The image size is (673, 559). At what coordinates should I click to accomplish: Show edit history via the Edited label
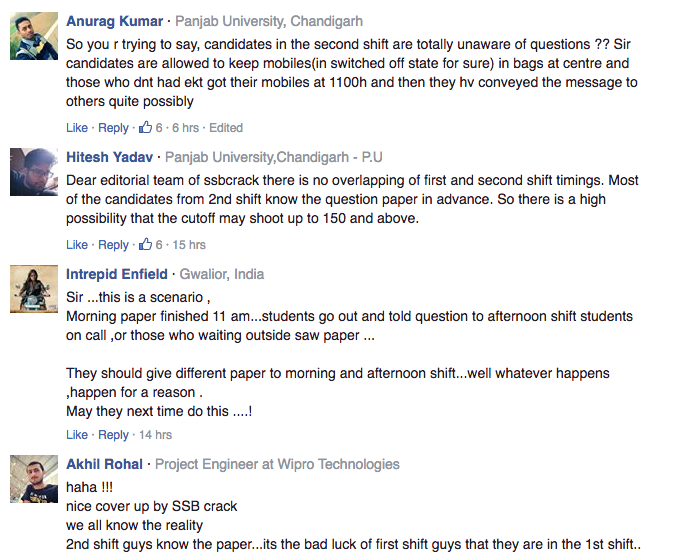point(226,128)
